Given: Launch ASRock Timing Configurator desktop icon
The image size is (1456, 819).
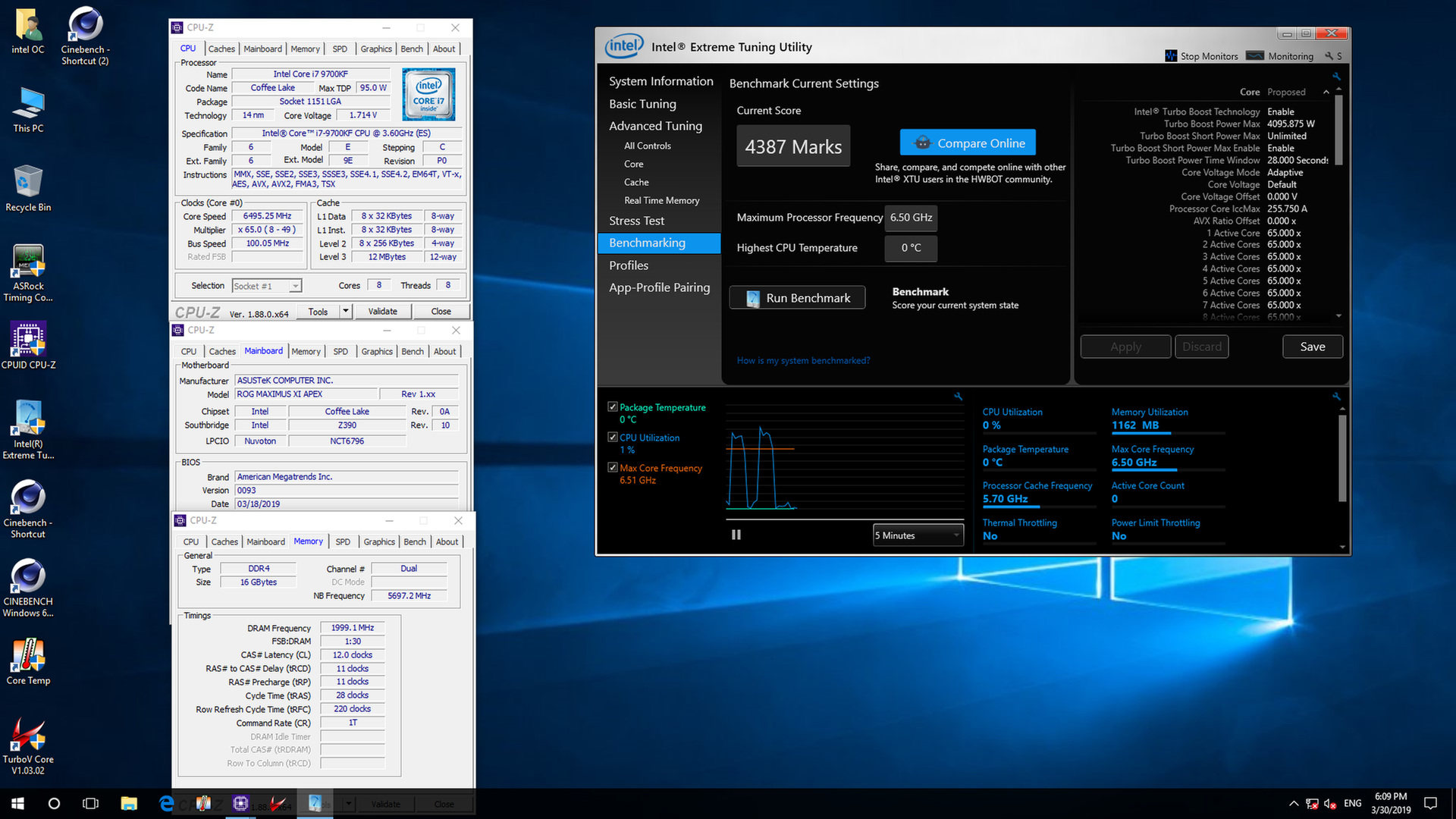Looking at the screenshot, I should tap(28, 272).
